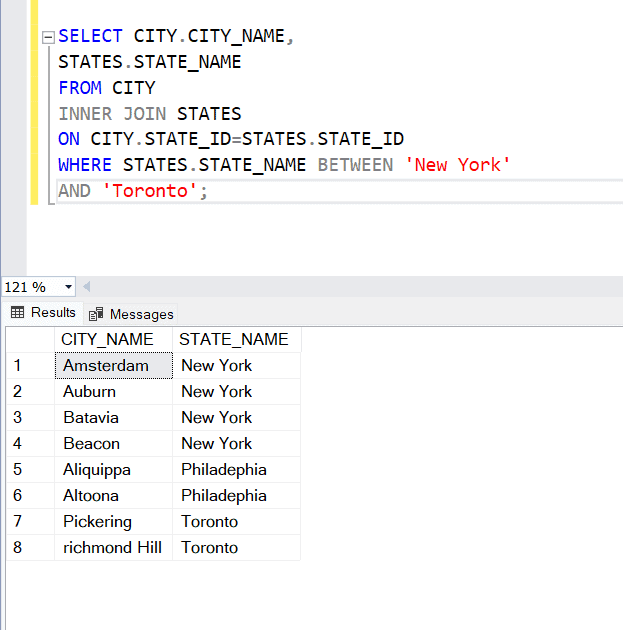Click the INNER JOIN keywords

[x=112, y=114]
